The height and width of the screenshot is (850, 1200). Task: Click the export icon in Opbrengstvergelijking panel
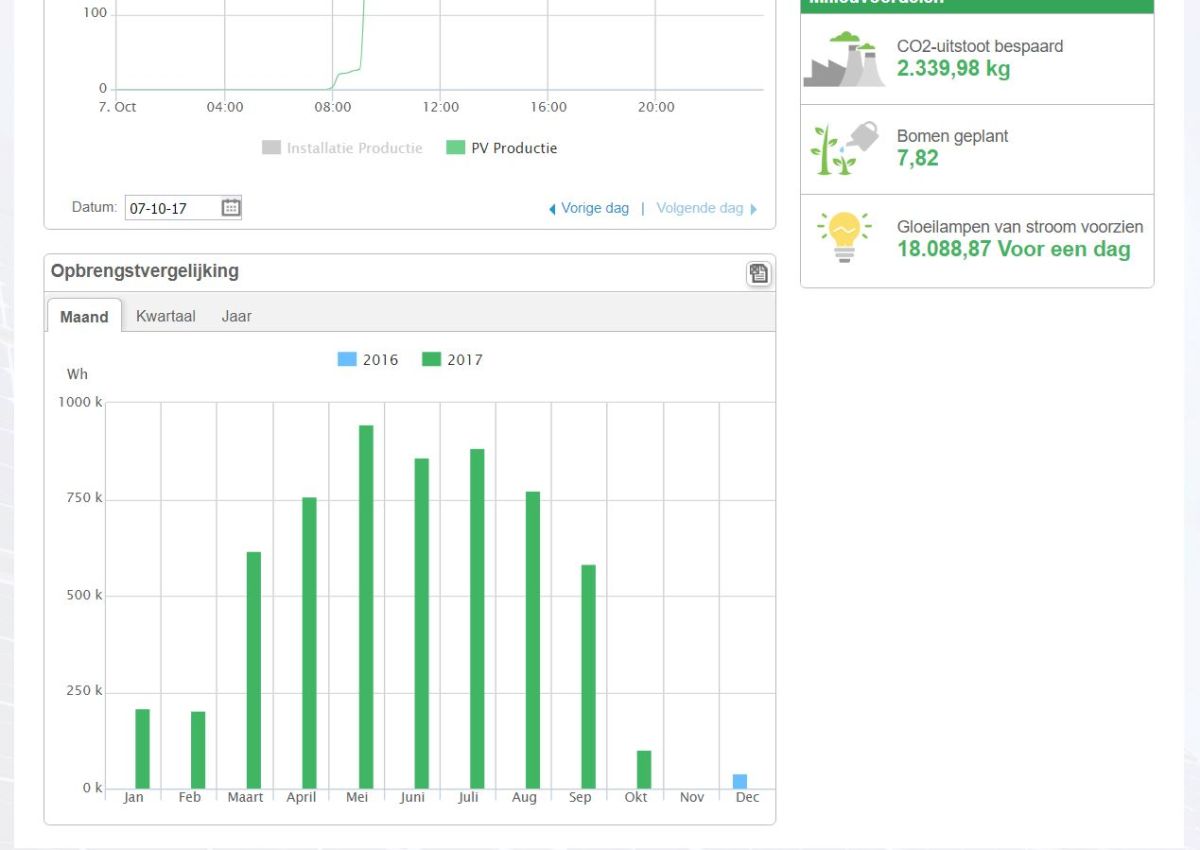click(x=759, y=274)
